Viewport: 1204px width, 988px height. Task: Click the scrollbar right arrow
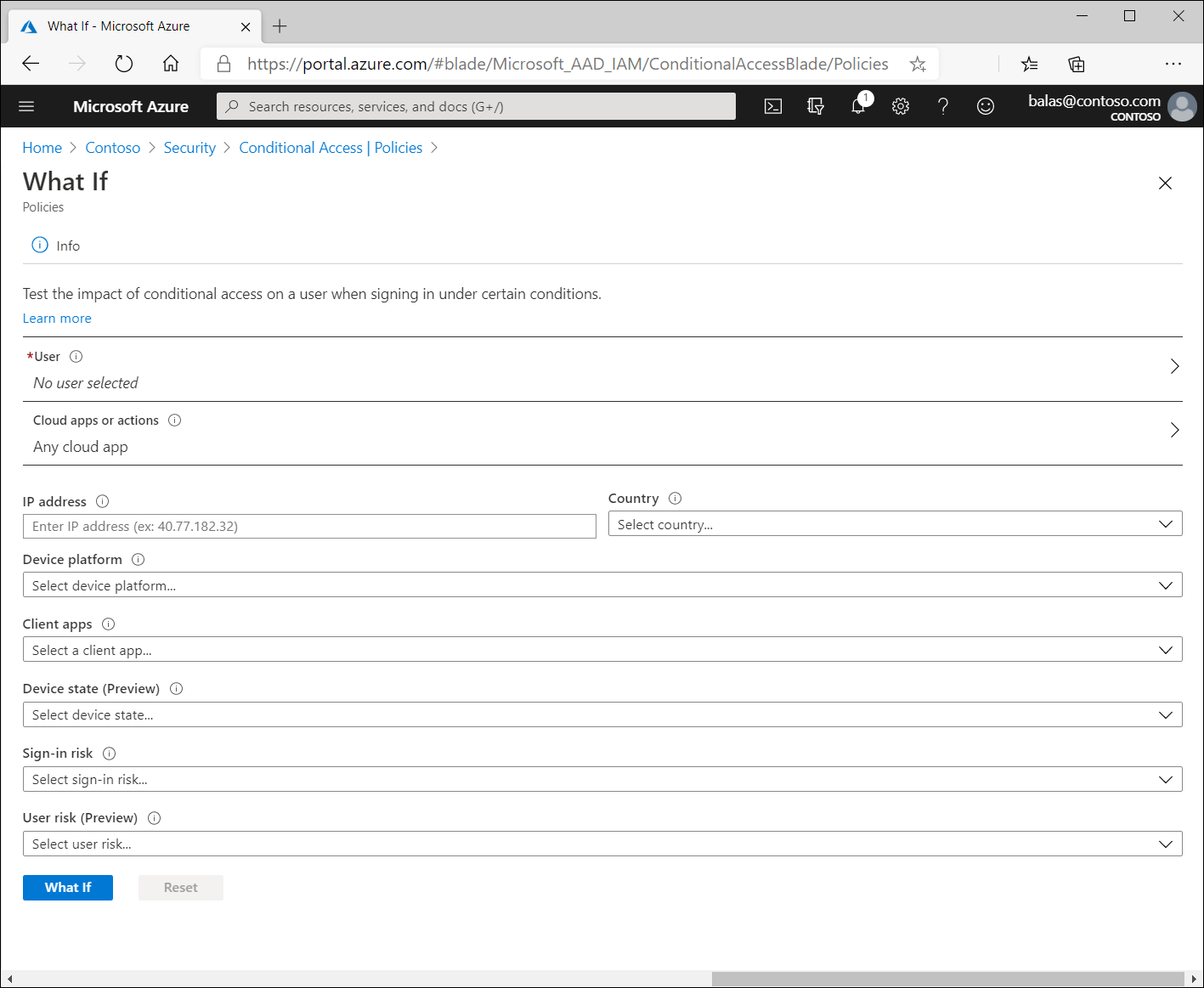pyautogui.click(x=1194, y=980)
